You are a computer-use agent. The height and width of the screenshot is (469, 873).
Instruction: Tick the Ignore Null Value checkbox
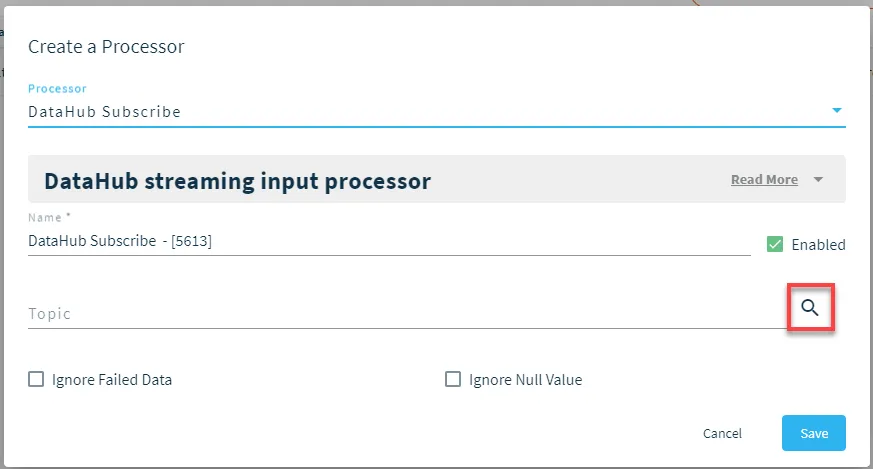[453, 379]
